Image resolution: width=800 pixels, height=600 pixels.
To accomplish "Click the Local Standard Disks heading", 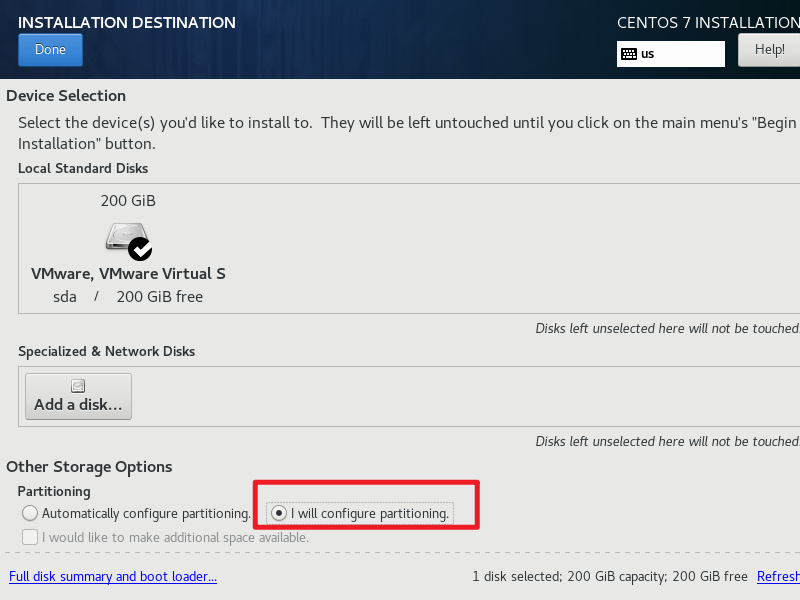I will 83,168.
